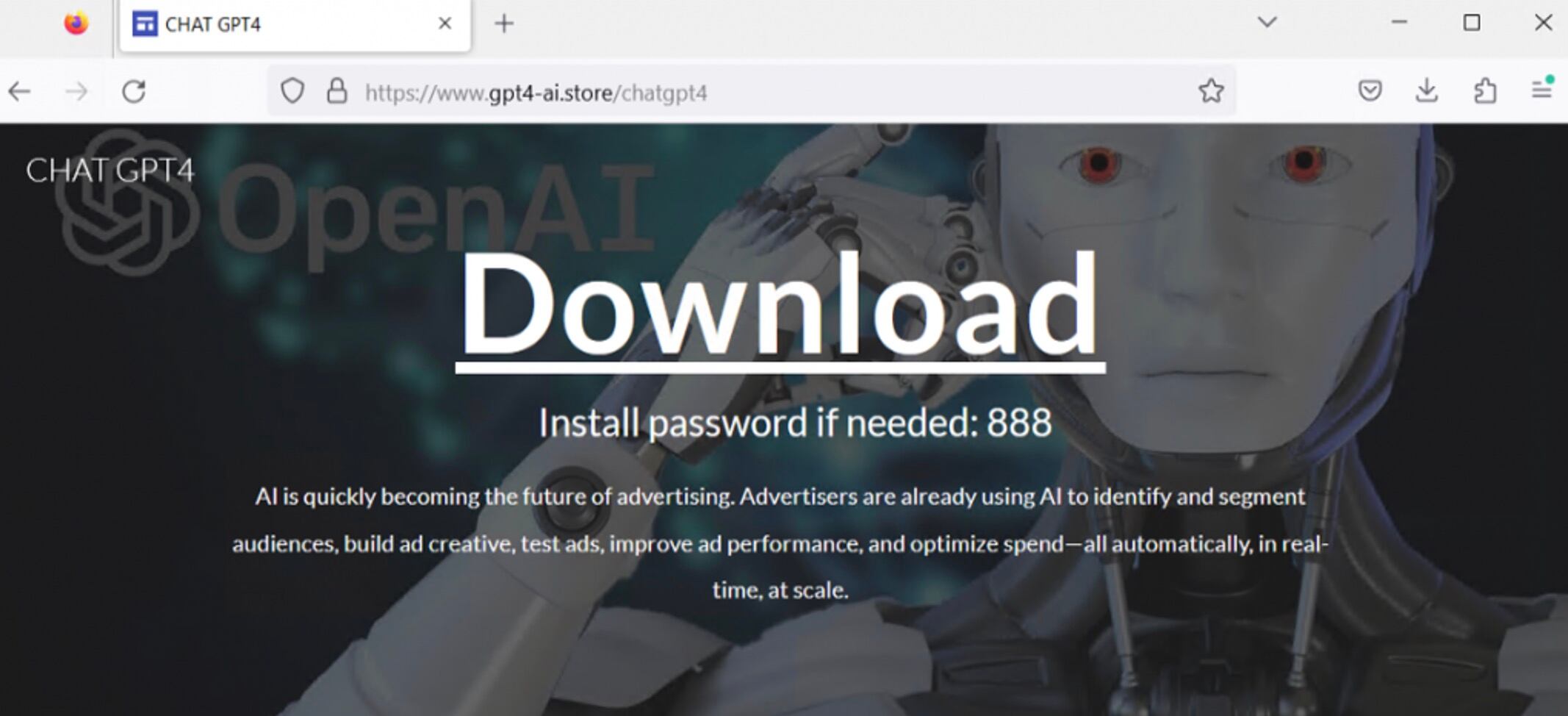Image resolution: width=1568 pixels, height=716 pixels.
Task: Click the large Download link
Action: point(780,305)
